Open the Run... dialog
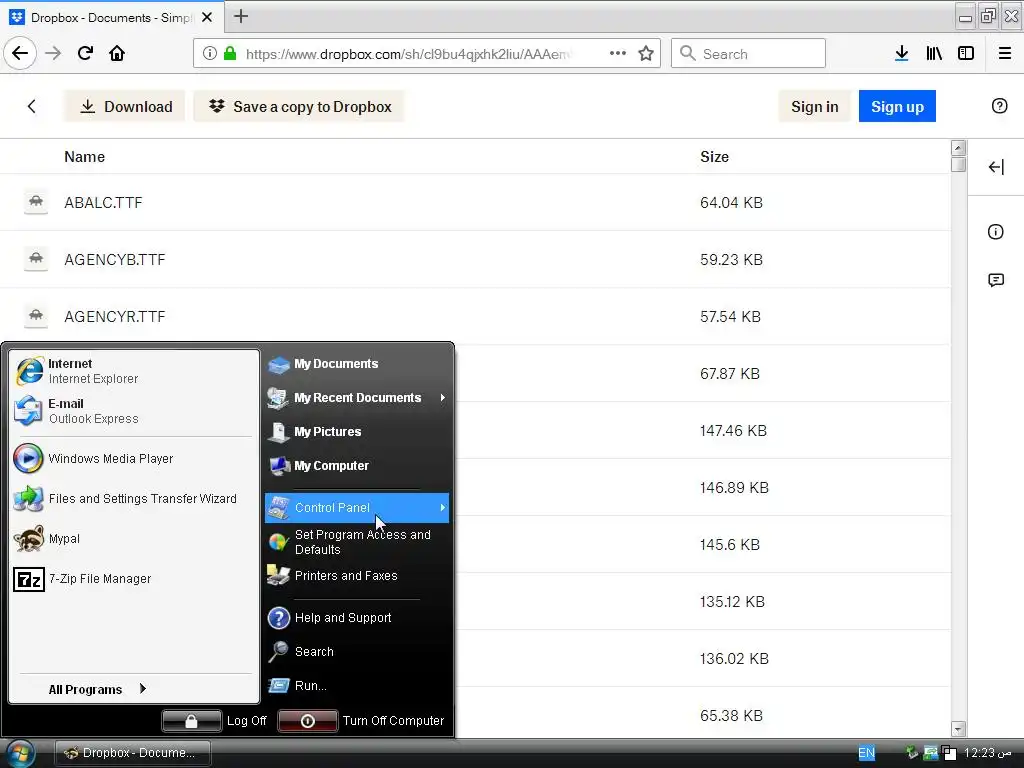 pos(357,686)
